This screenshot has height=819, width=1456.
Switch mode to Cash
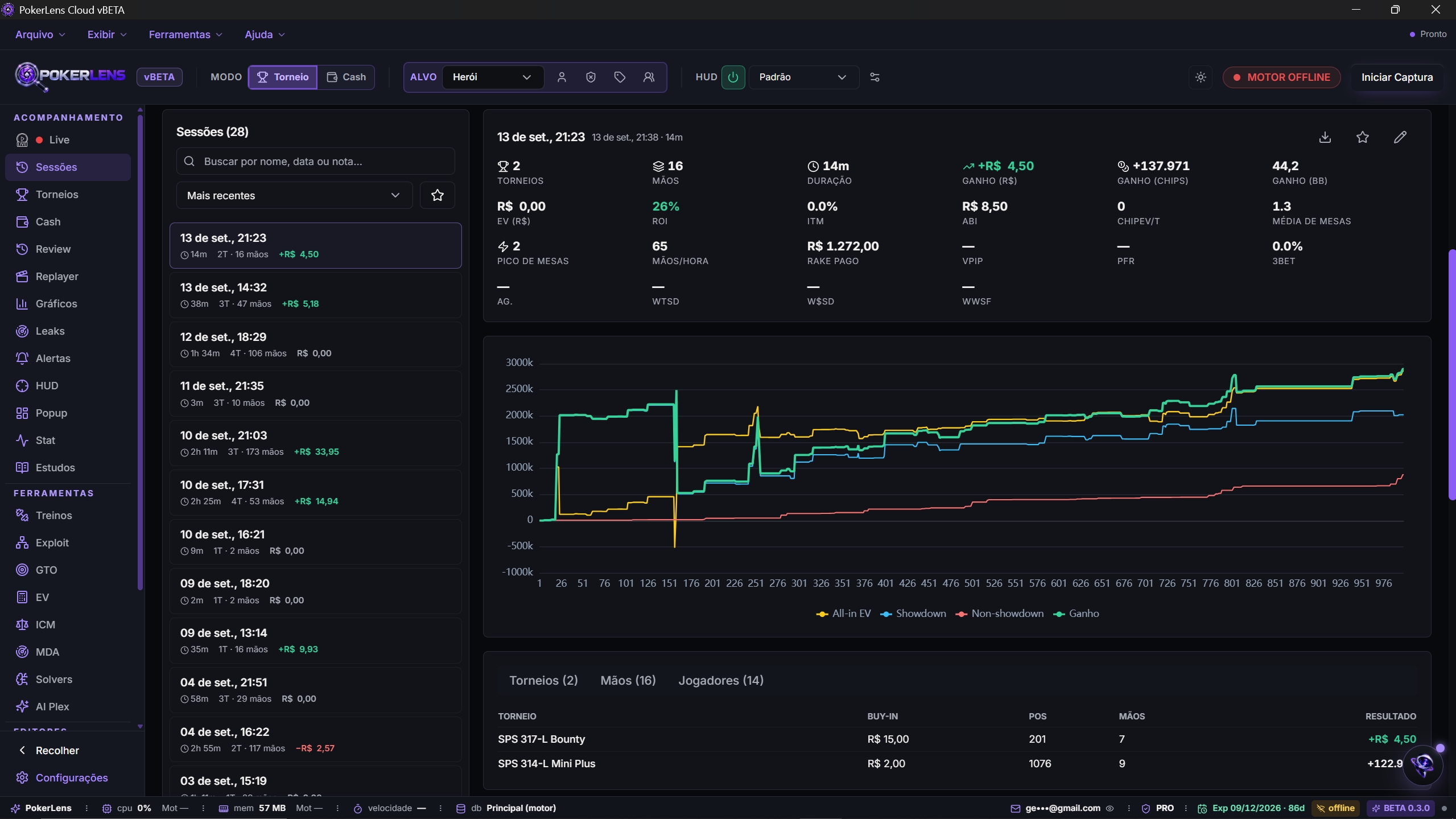click(346, 77)
